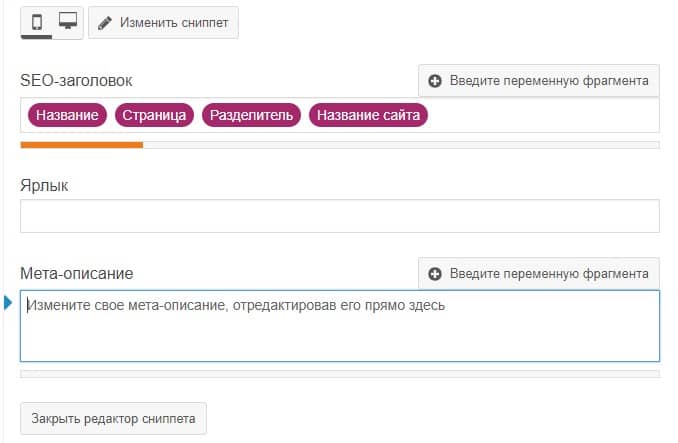Click the Мета-описание field label

click(x=77, y=272)
